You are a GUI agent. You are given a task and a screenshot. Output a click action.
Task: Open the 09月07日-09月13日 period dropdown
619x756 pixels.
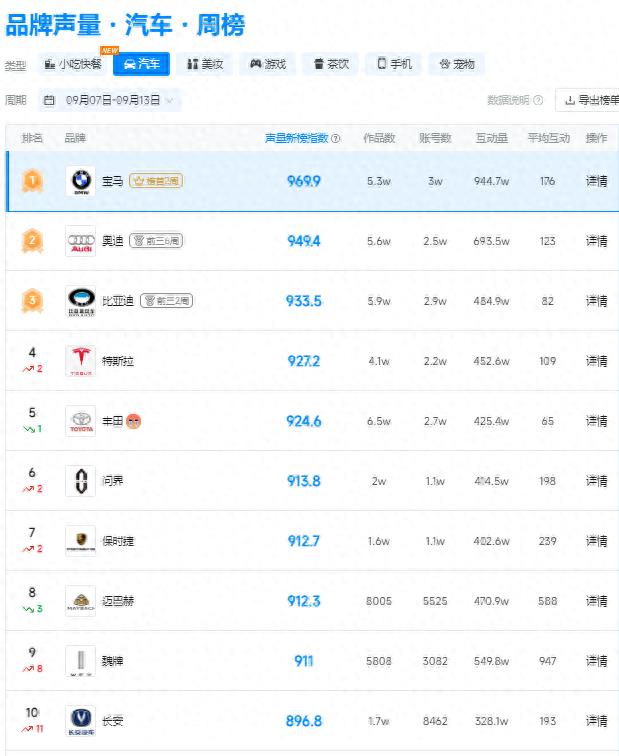click(x=109, y=100)
